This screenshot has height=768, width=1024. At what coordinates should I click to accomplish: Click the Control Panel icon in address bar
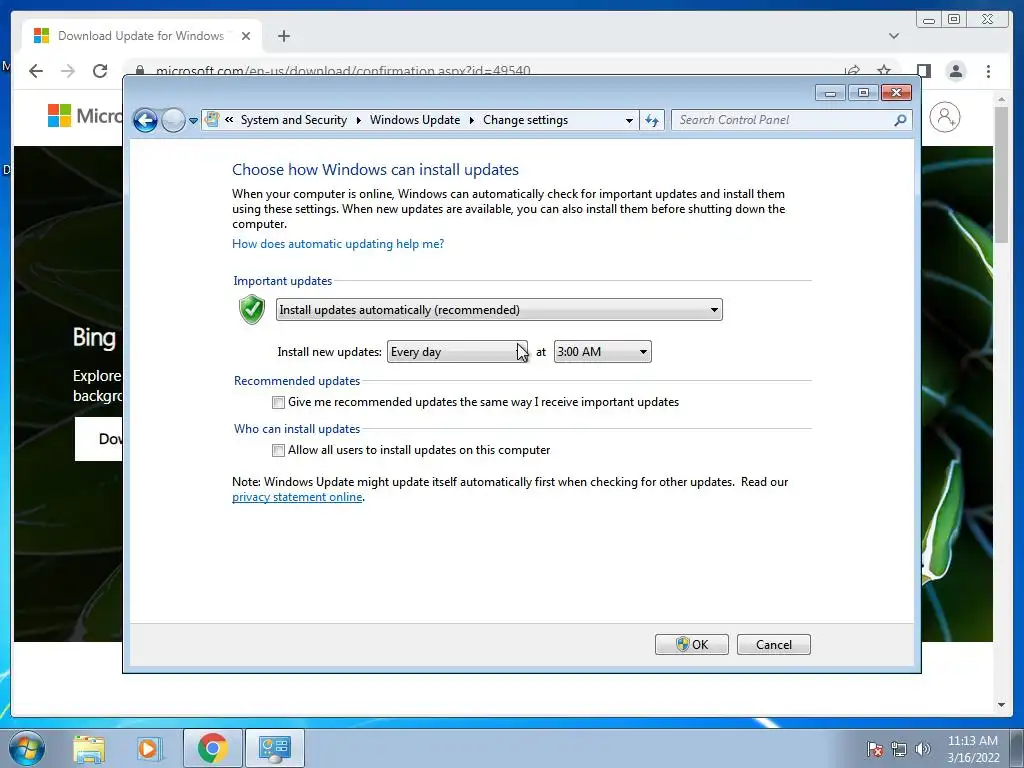(x=212, y=120)
